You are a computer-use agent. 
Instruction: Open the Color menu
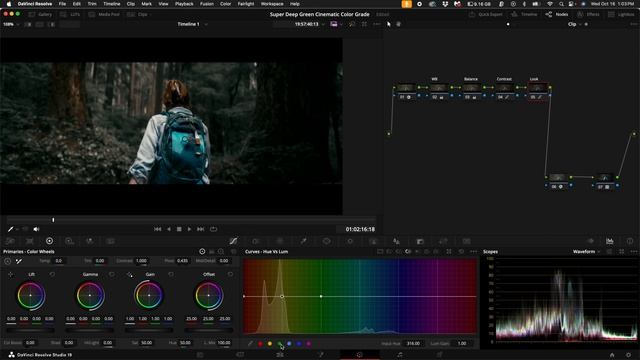click(x=225, y=4)
